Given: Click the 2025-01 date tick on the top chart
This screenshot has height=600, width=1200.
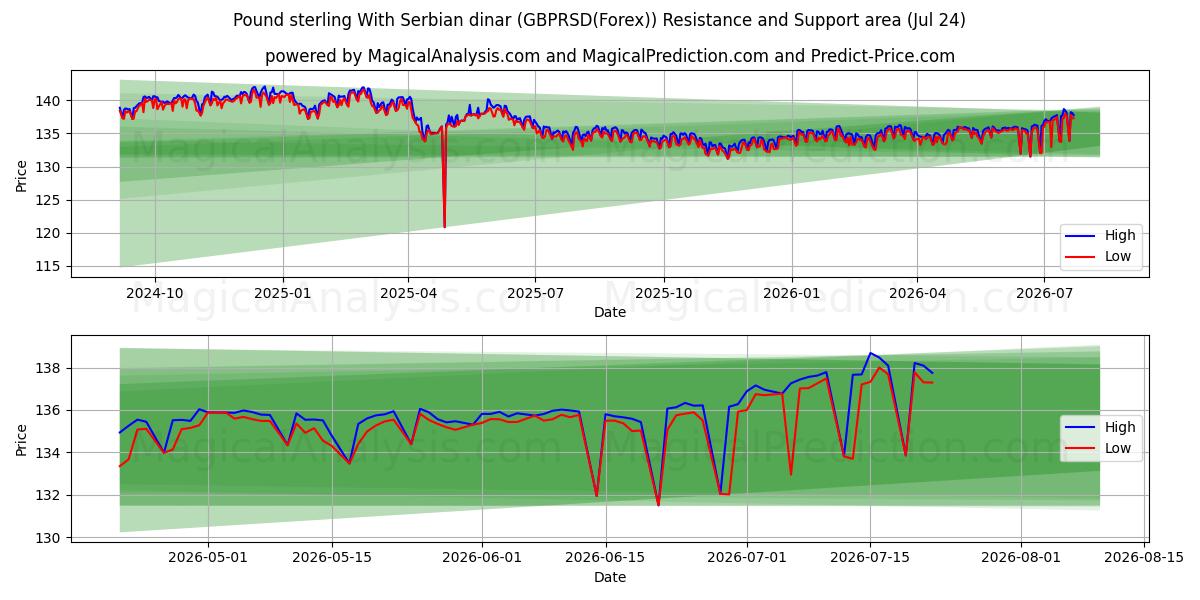Looking at the screenshot, I should (x=283, y=294).
